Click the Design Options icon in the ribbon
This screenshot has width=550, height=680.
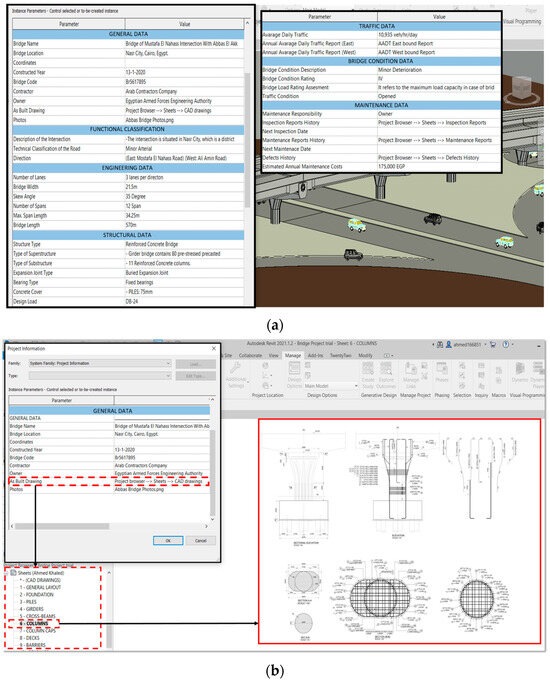(295, 369)
